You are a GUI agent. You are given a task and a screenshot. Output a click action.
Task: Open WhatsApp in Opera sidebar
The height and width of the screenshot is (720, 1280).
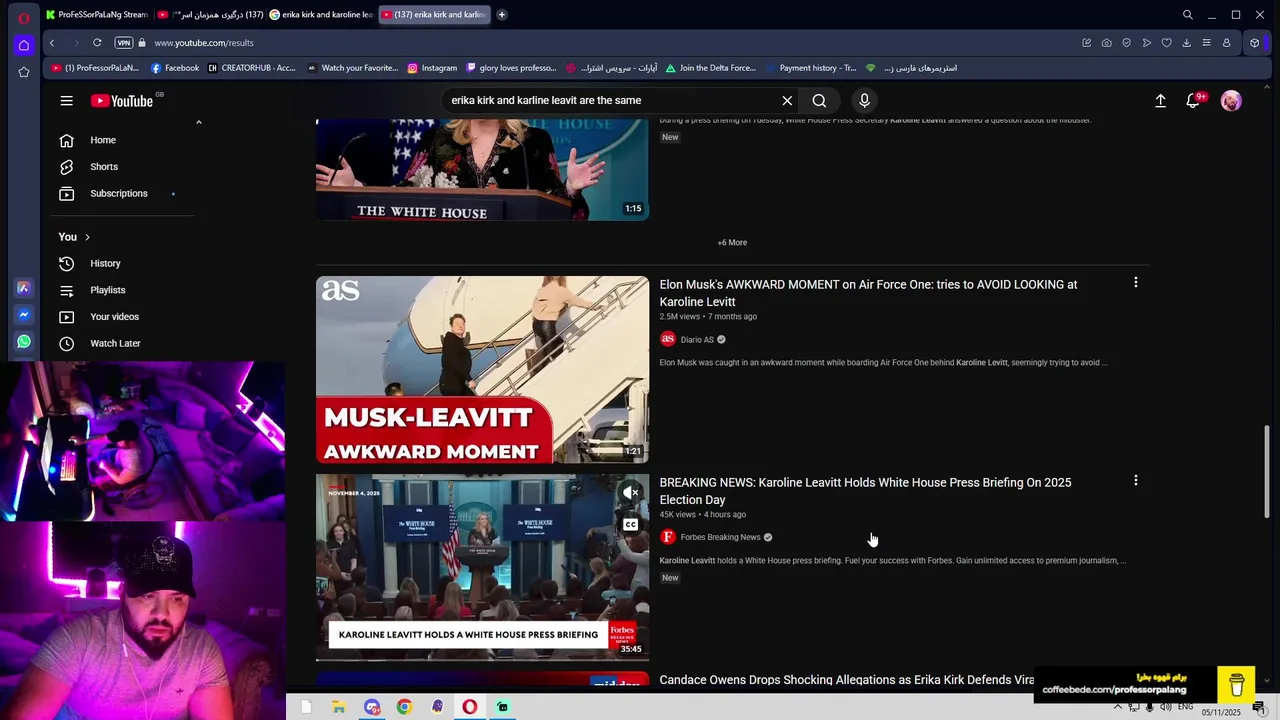24,341
